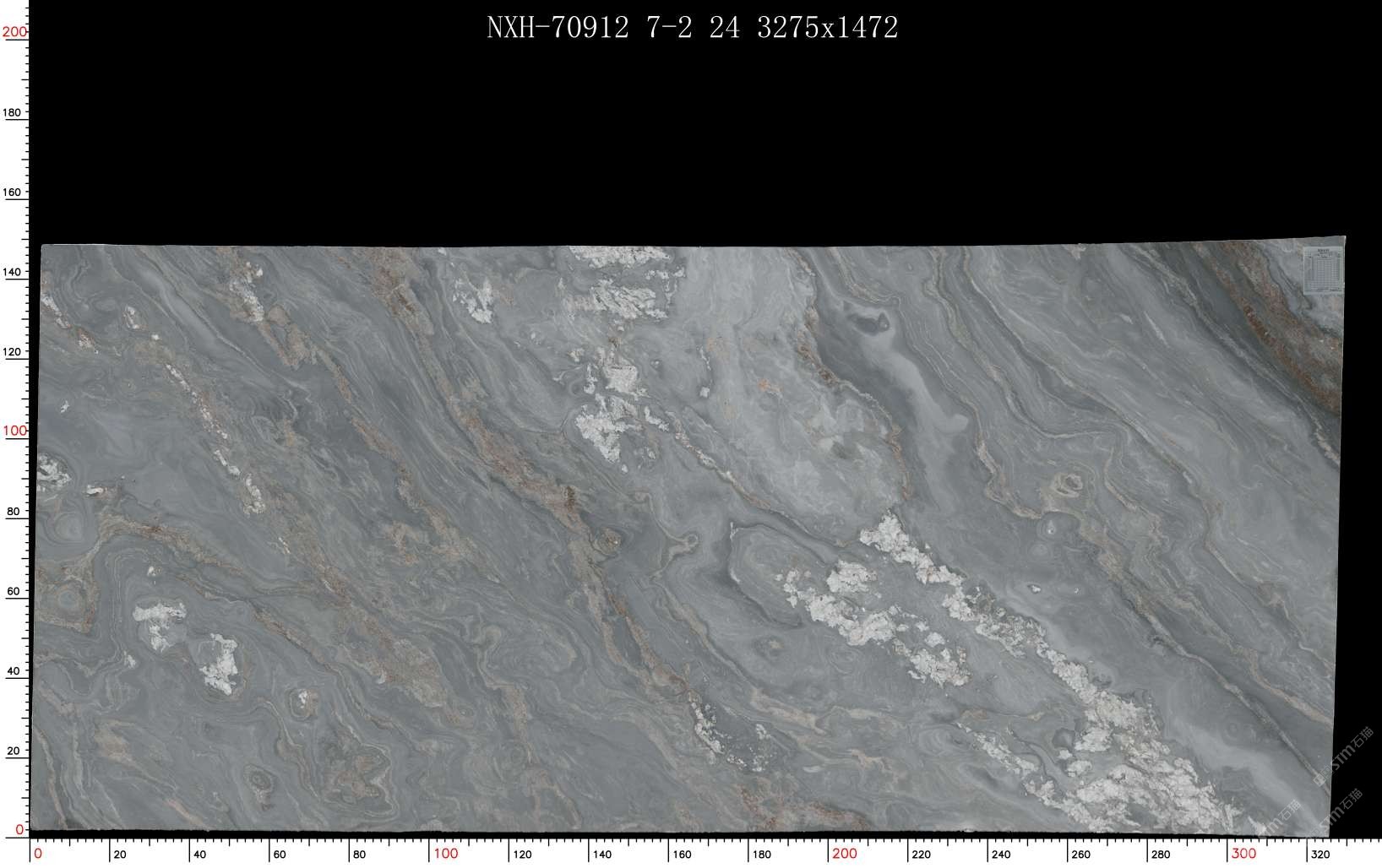Click the 320 mark on horizontal ruler
The width and height of the screenshot is (1382, 868).
pyautogui.click(x=1320, y=854)
